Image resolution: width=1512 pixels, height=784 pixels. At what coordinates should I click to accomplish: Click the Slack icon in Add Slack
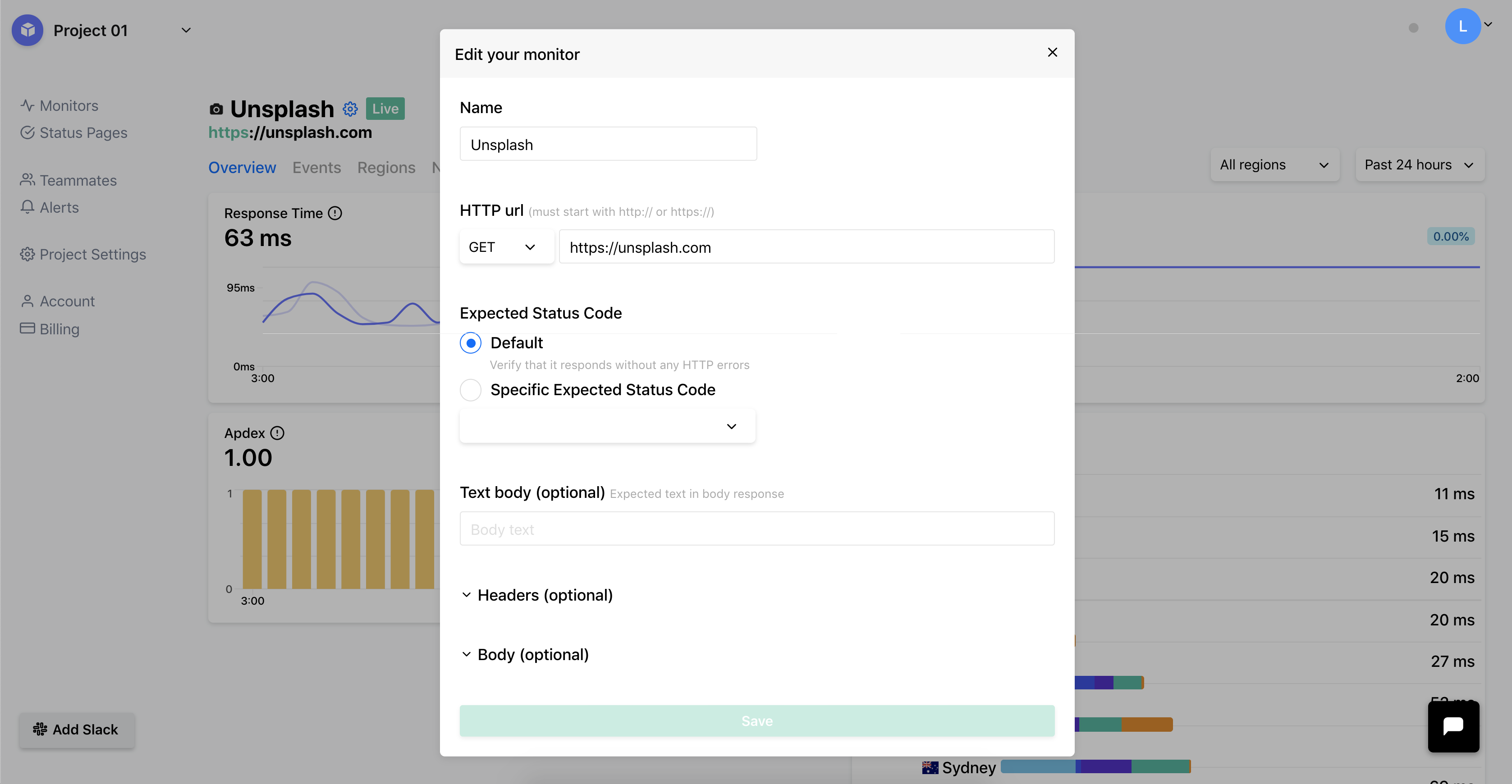[x=40, y=729]
